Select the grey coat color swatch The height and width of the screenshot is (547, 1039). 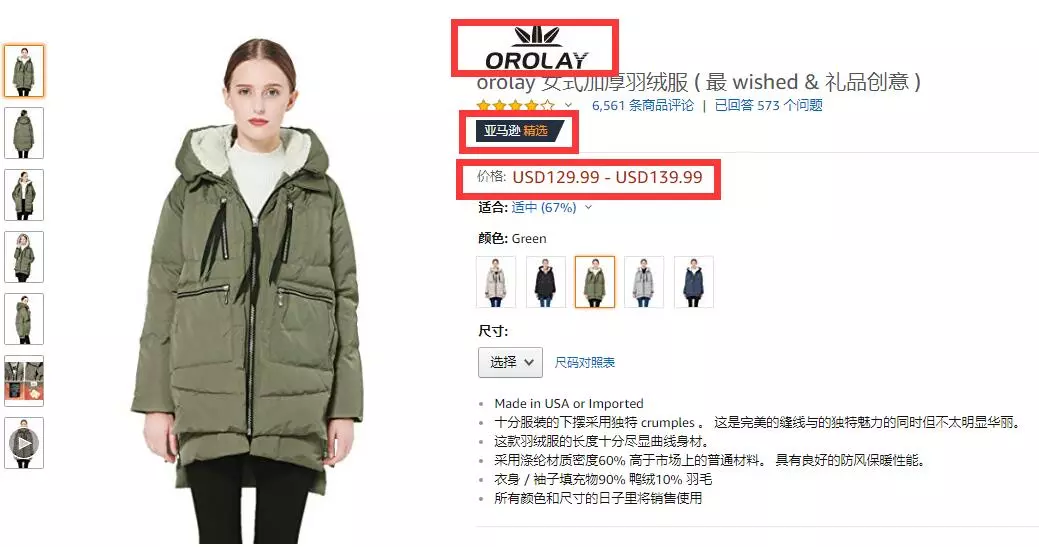point(644,281)
